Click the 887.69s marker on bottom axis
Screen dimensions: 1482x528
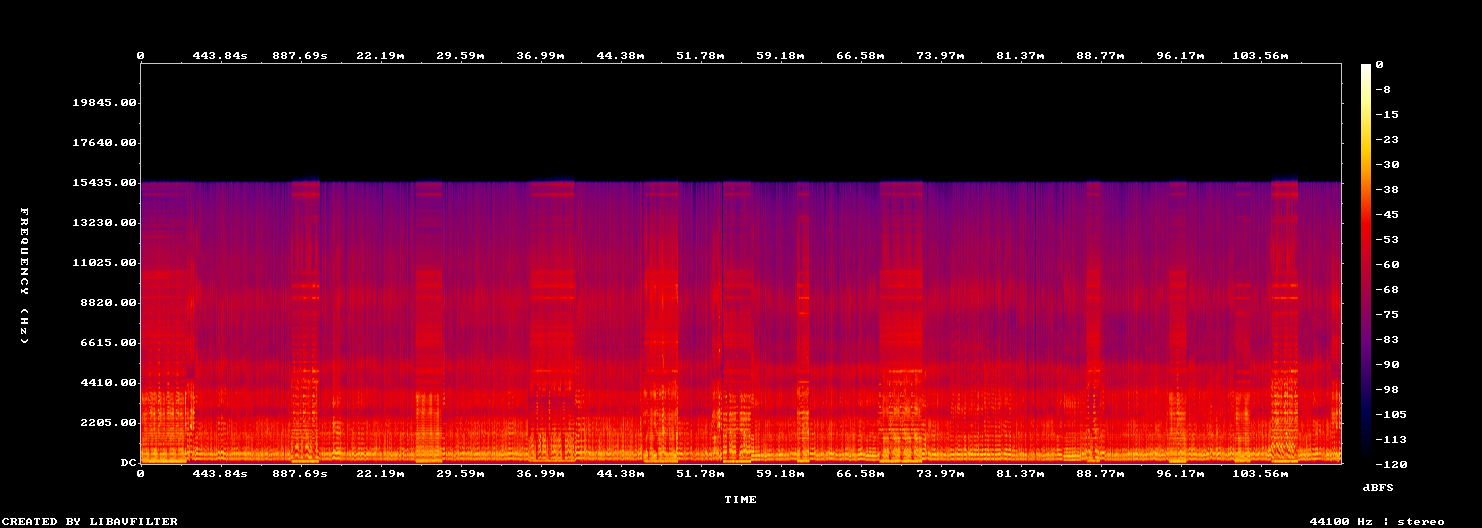[300, 473]
